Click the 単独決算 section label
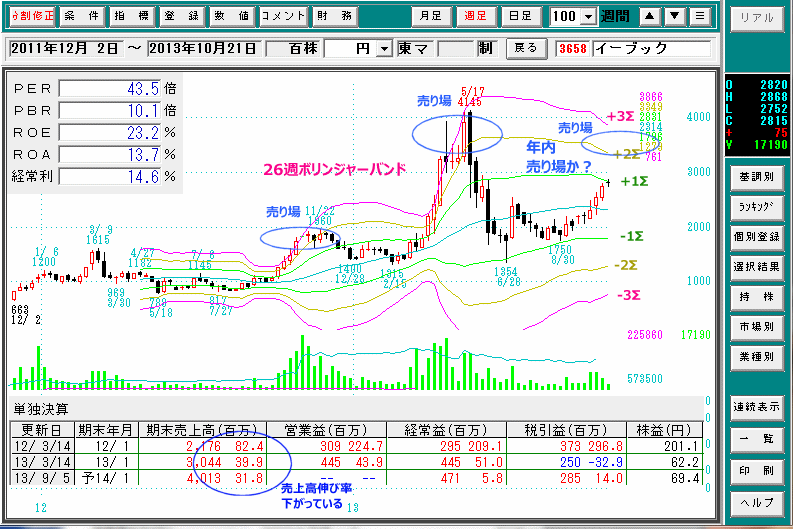Image resolution: width=793 pixels, height=529 pixels. (x=40, y=409)
